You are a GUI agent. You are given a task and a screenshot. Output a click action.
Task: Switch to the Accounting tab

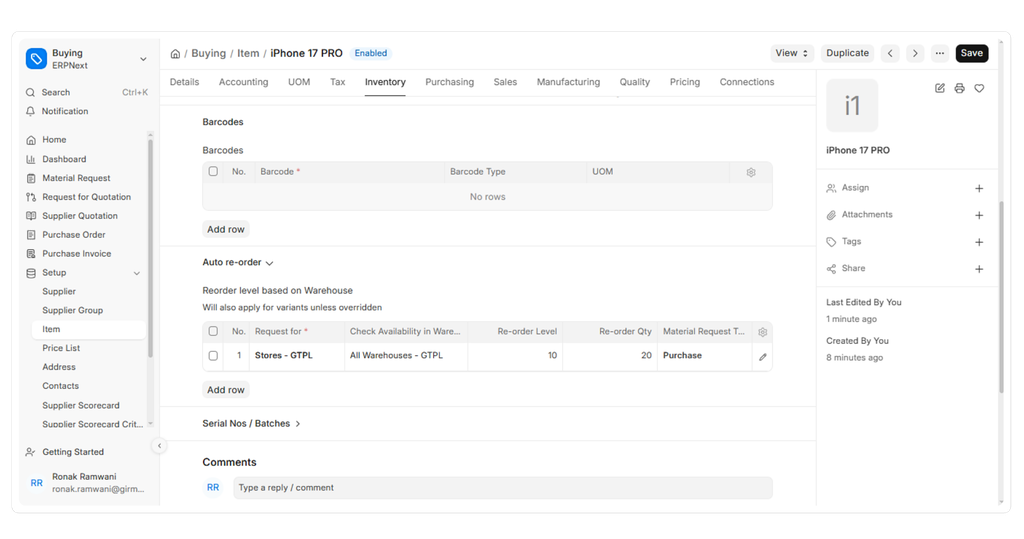click(244, 82)
